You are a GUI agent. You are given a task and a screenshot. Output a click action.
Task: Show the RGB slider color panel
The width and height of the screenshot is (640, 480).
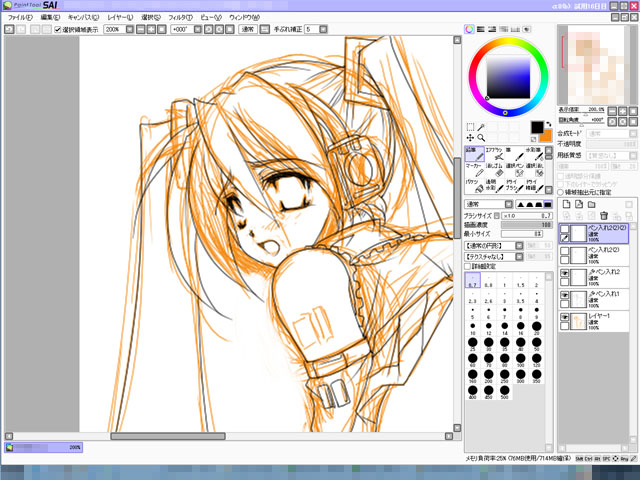[x=481, y=29]
